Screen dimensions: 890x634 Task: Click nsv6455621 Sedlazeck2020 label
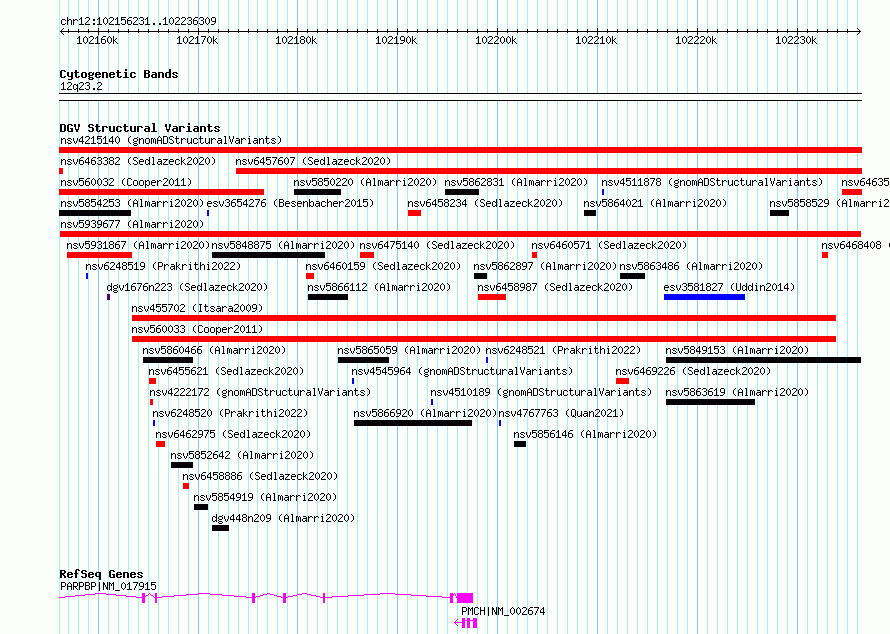click(226, 371)
